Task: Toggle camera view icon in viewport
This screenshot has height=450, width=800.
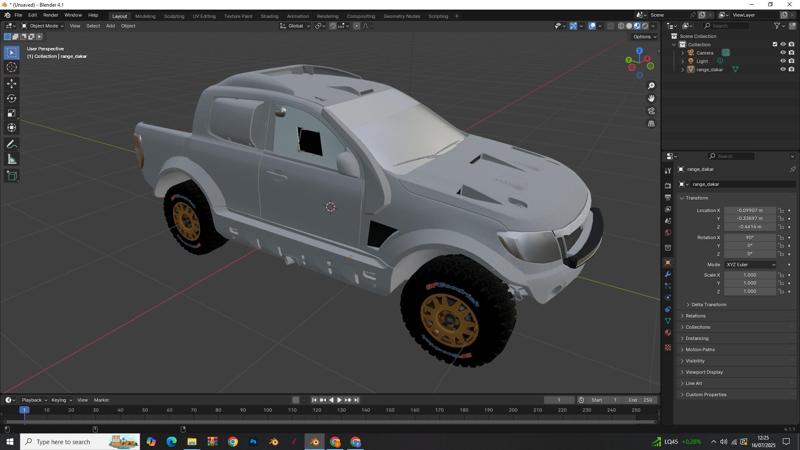Action: coord(651,111)
